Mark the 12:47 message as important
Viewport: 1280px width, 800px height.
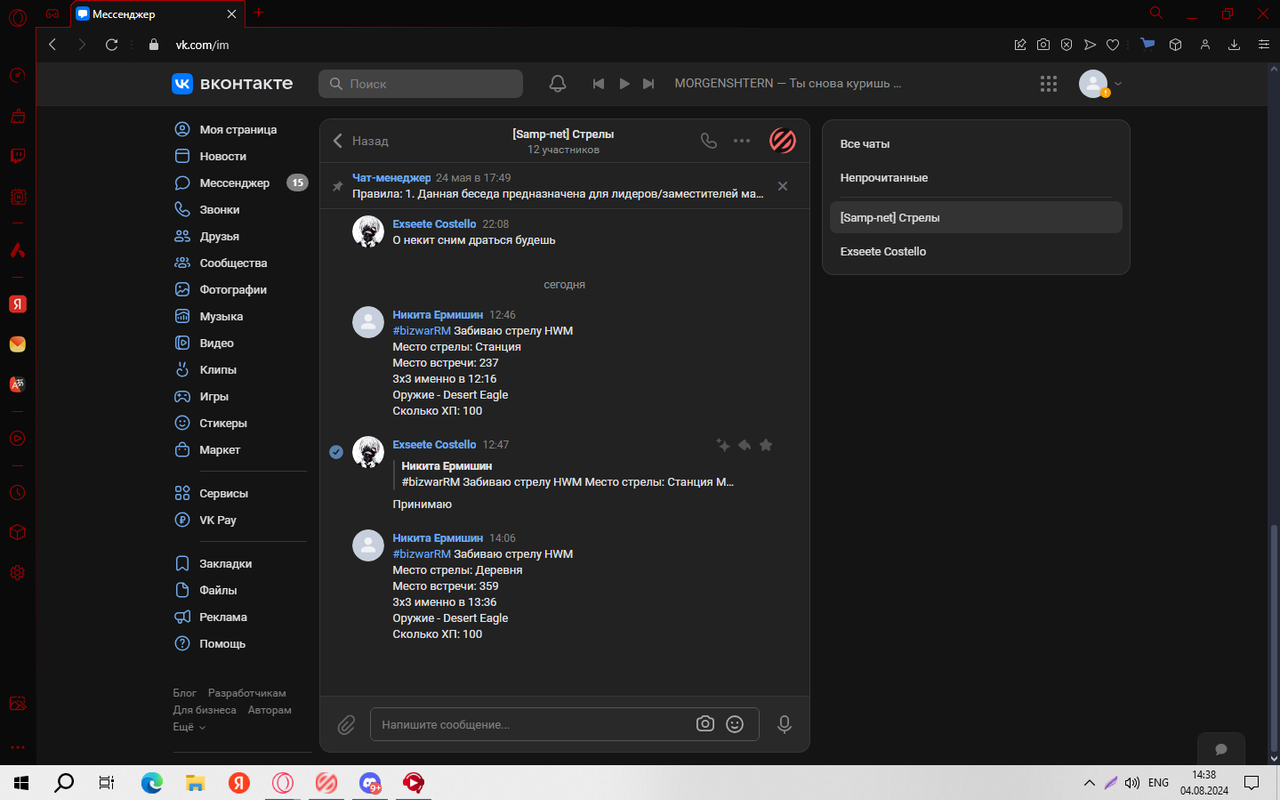[766, 445]
